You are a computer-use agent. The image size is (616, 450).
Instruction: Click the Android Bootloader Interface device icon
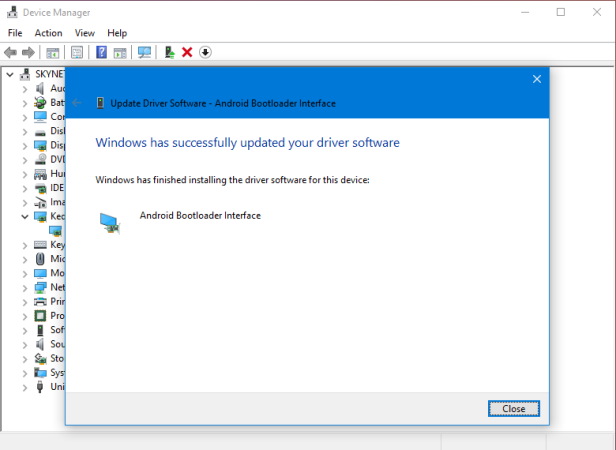(110, 223)
